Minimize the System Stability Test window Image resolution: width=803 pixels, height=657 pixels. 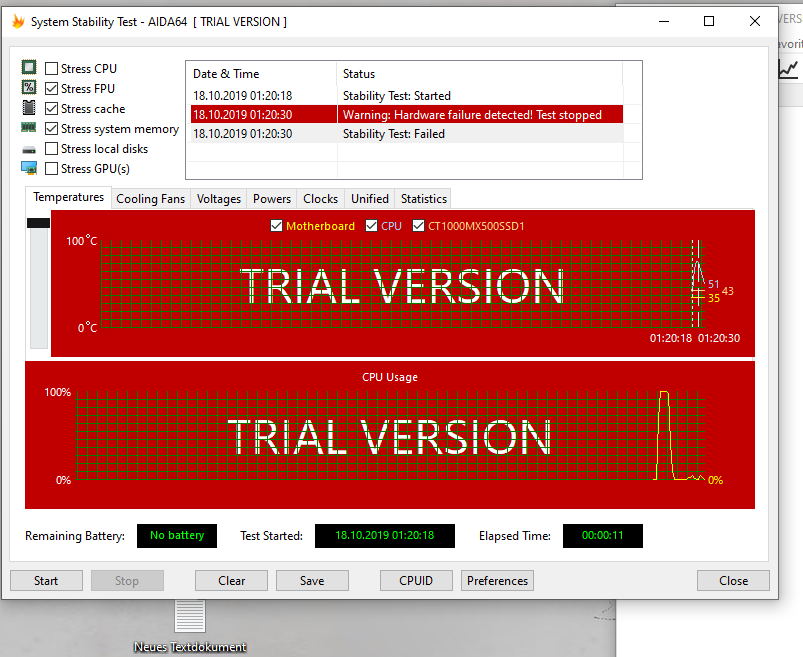pos(664,22)
